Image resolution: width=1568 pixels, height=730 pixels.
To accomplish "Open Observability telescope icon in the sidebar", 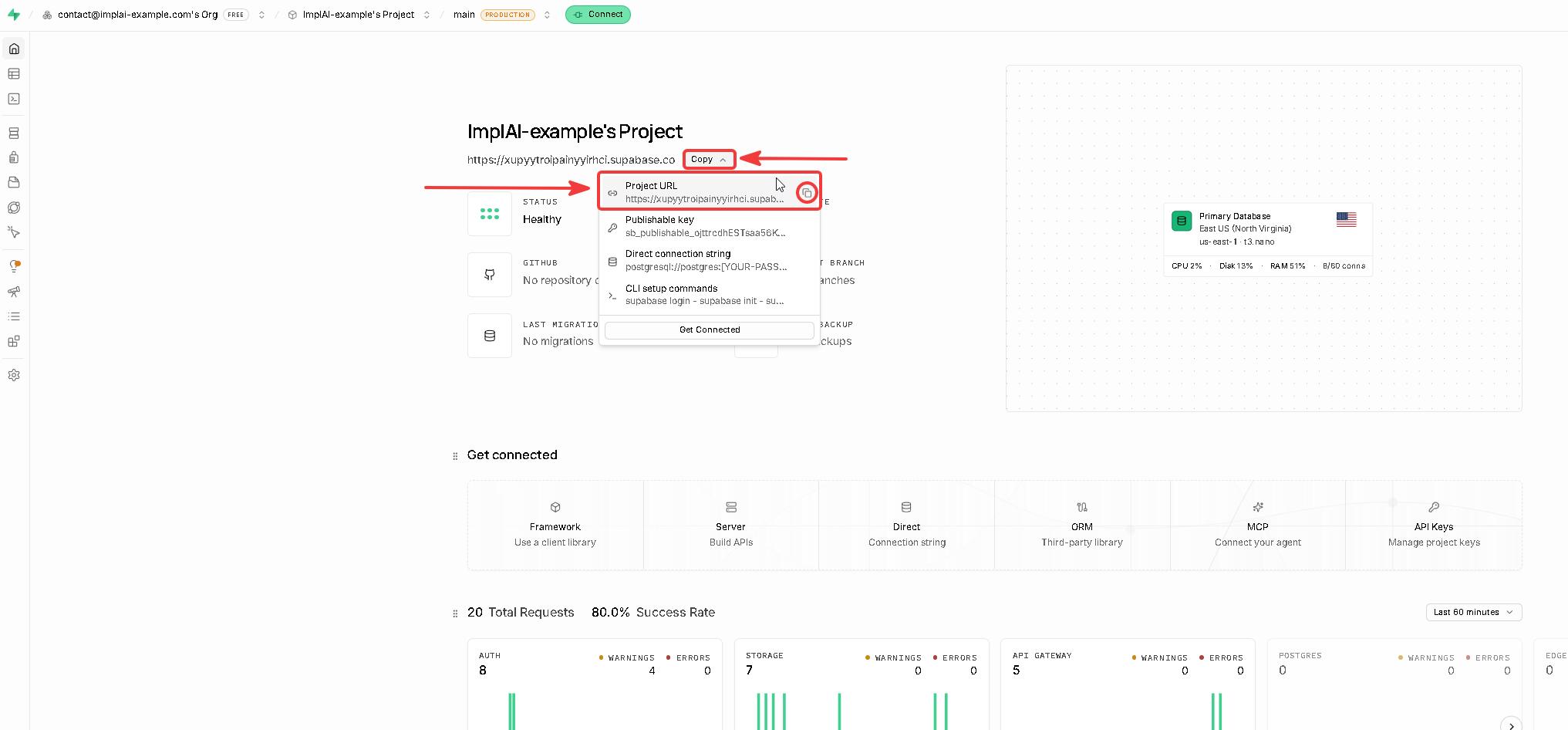I will 14,292.
